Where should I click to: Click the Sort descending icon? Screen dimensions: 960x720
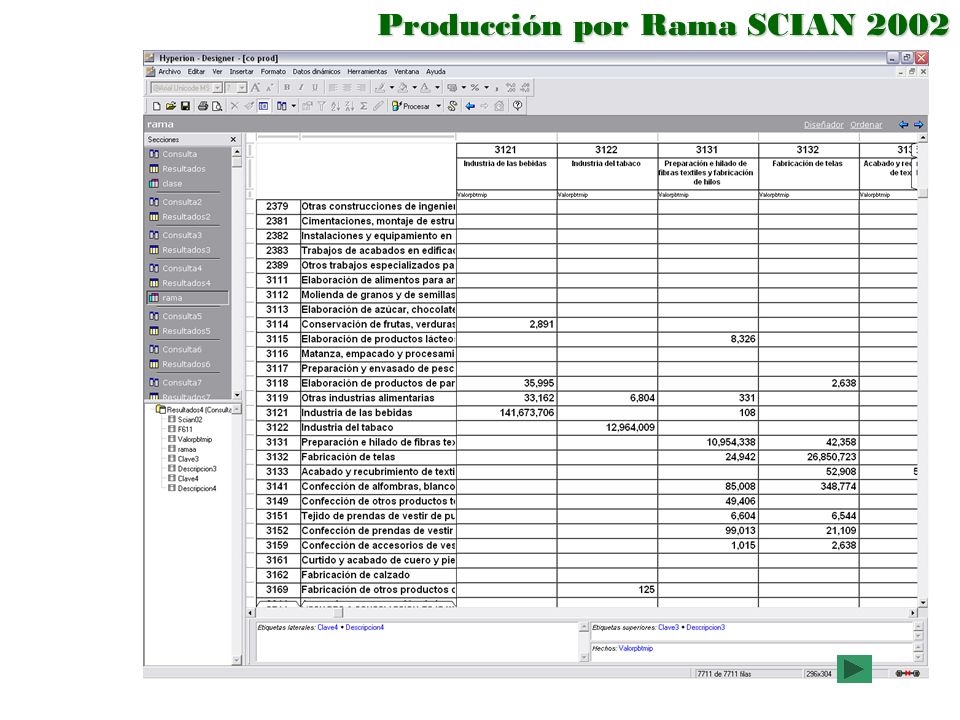(350, 106)
